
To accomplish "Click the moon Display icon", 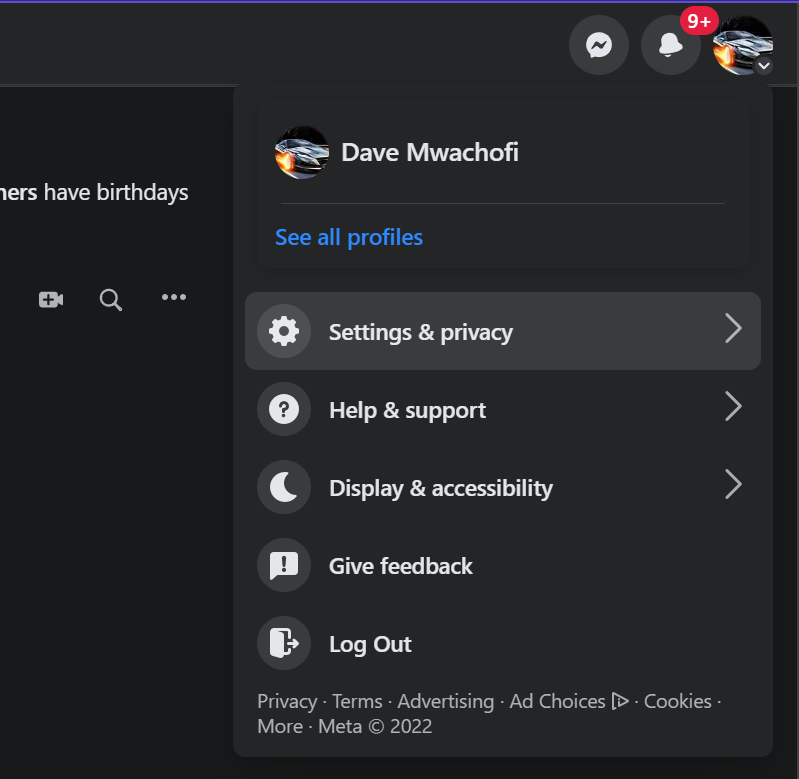I will pos(284,487).
